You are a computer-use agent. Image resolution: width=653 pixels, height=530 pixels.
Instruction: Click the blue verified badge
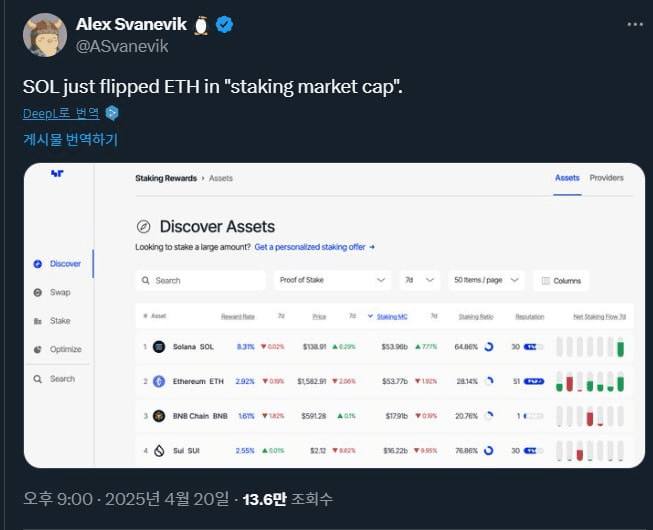point(225,25)
